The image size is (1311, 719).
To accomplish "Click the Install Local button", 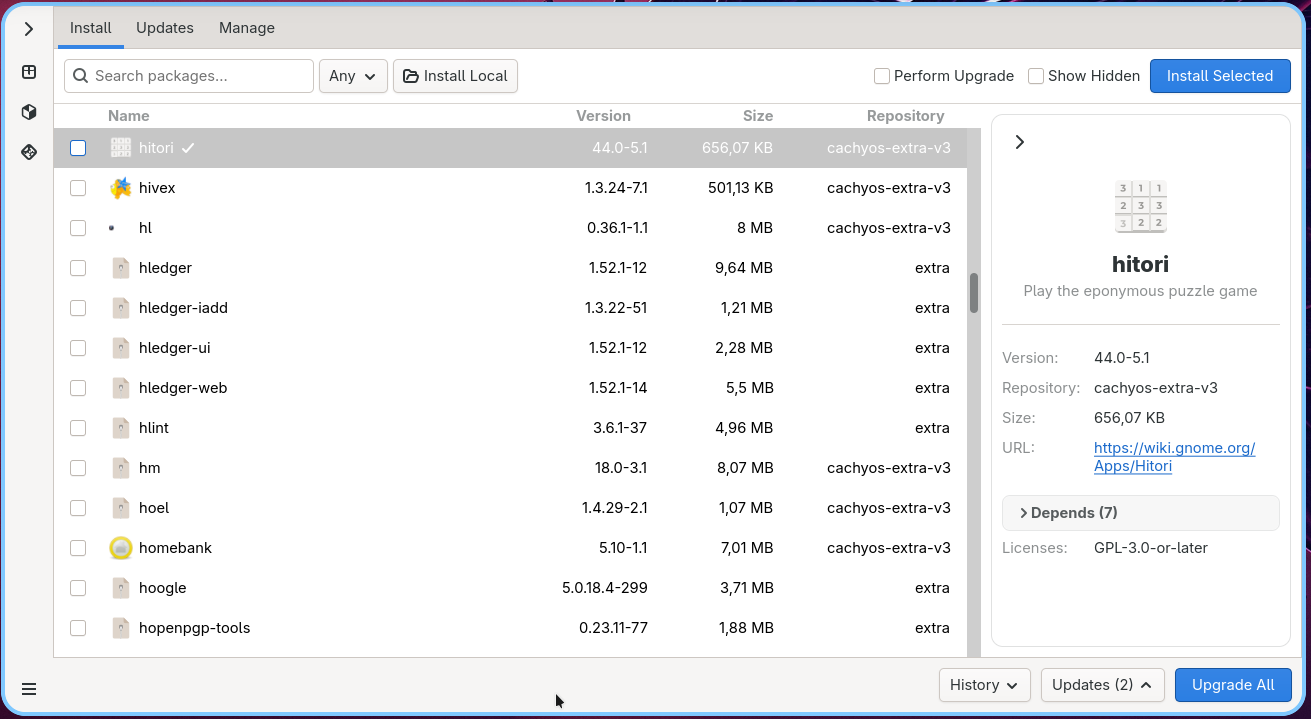I will 455,76.
